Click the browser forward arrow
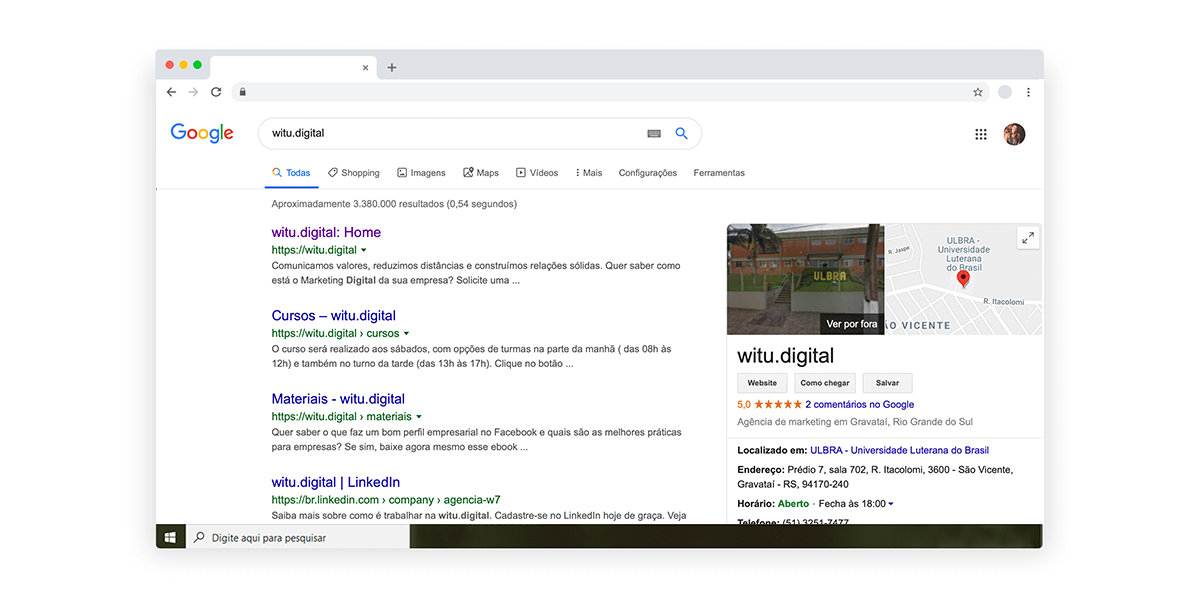 click(193, 92)
